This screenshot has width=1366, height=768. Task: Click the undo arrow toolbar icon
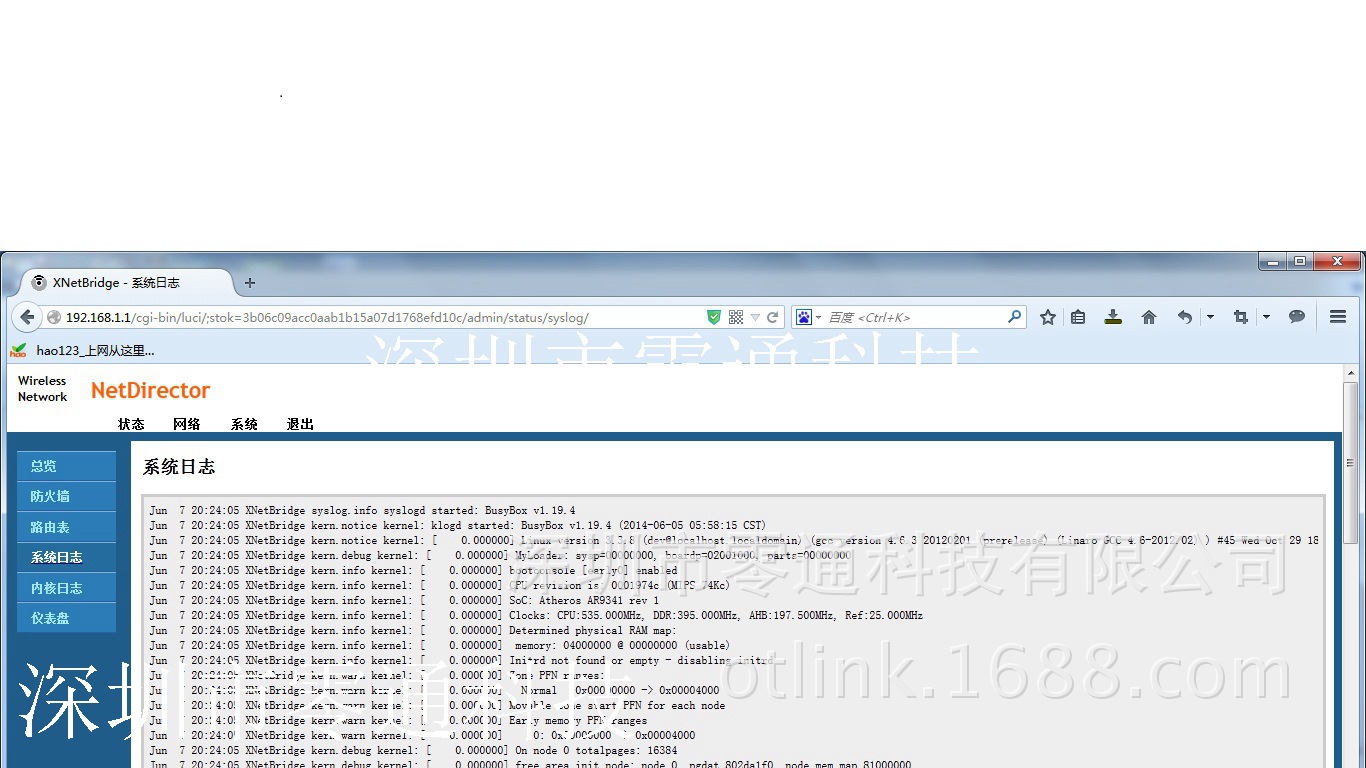click(x=1185, y=317)
